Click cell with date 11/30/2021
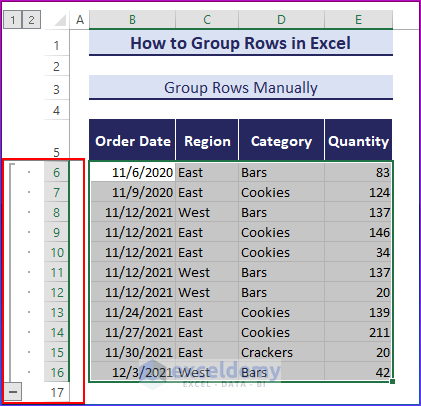The width and height of the screenshot is (421, 406). coord(133,352)
